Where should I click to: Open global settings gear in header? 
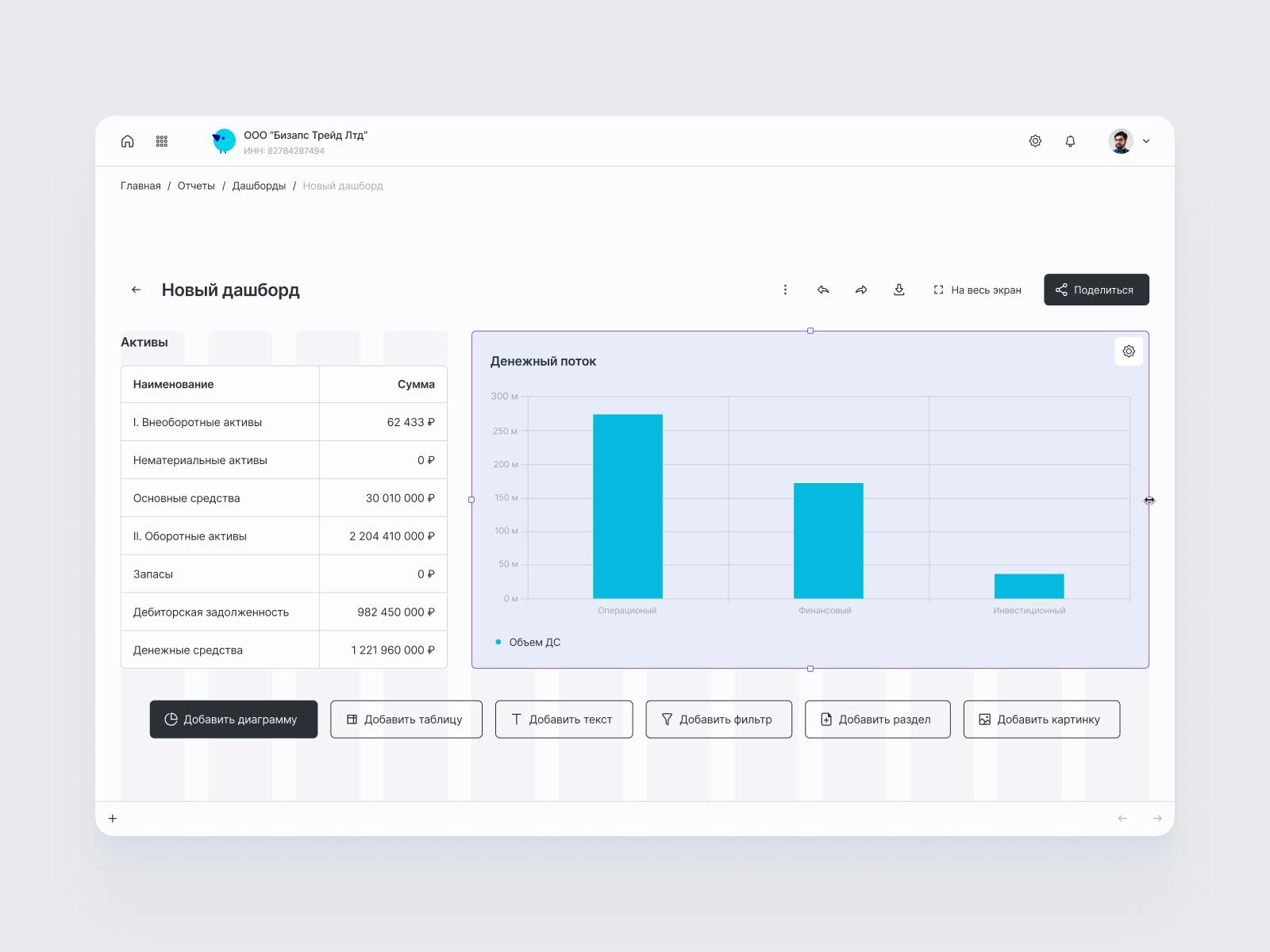(1035, 141)
